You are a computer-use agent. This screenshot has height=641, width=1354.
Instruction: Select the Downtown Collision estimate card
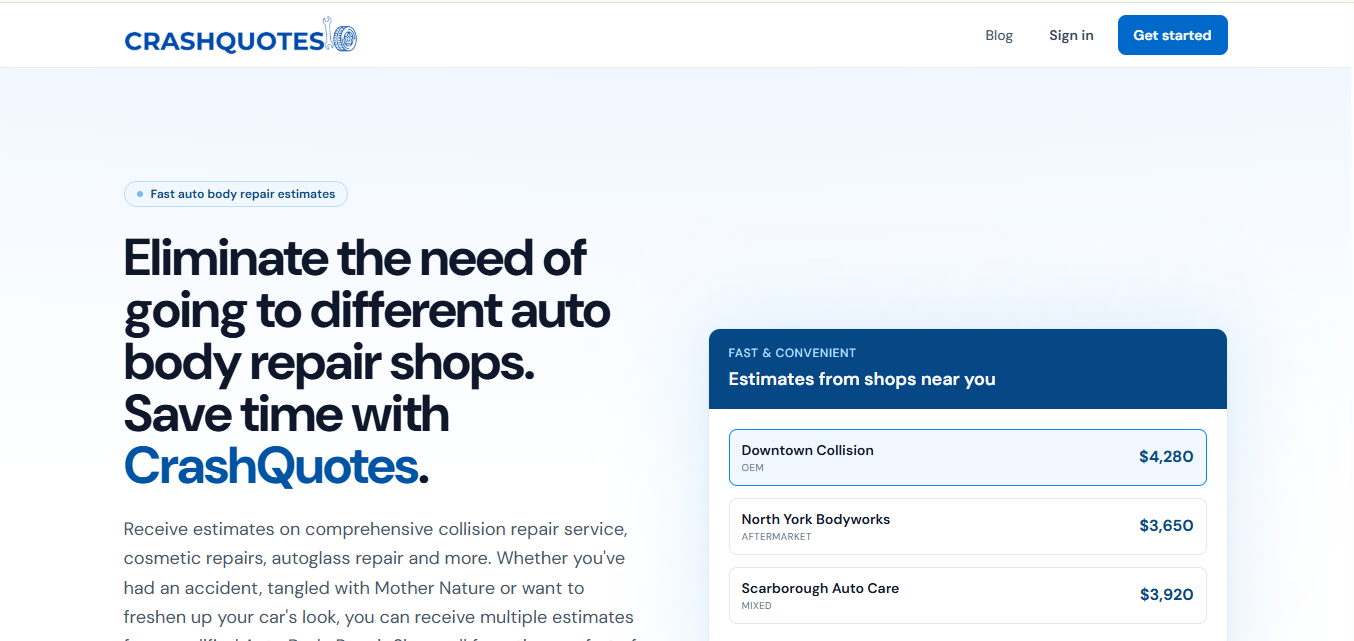tap(967, 457)
